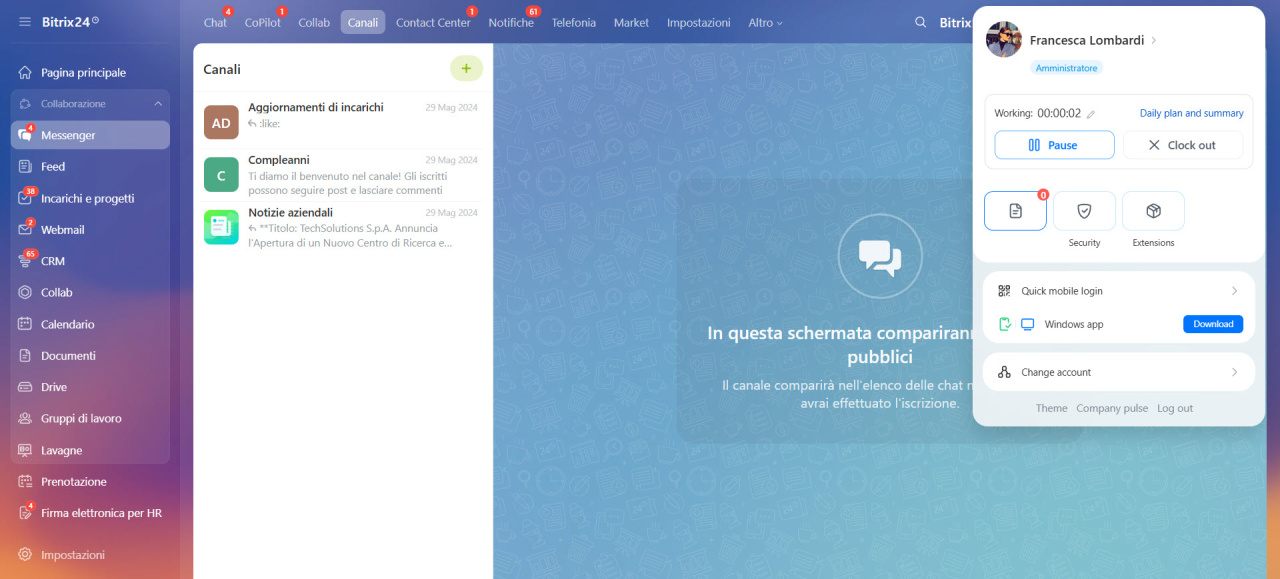The image size is (1280, 579).
Task: Open the Extensions cube icon tile
Action: click(x=1153, y=211)
